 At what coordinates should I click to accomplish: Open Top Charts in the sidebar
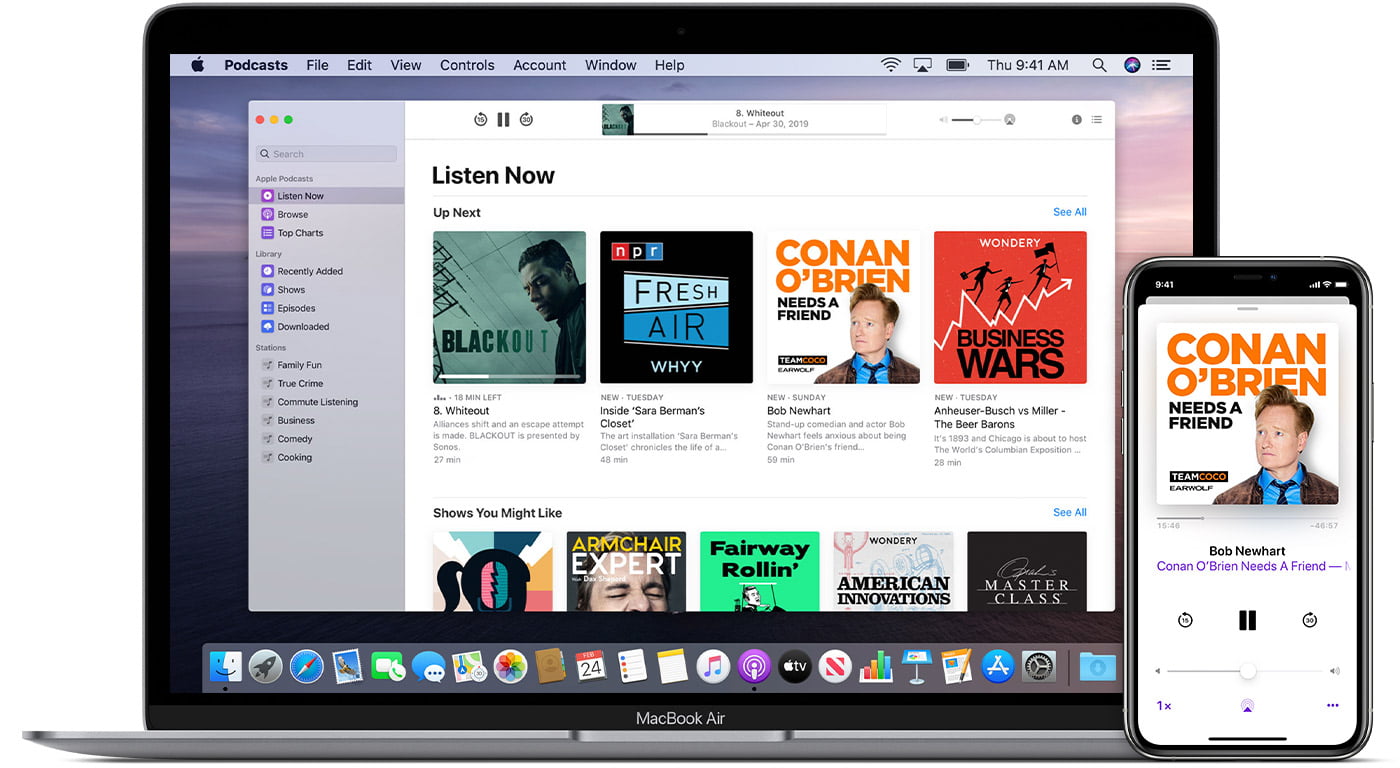pos(294,232)
